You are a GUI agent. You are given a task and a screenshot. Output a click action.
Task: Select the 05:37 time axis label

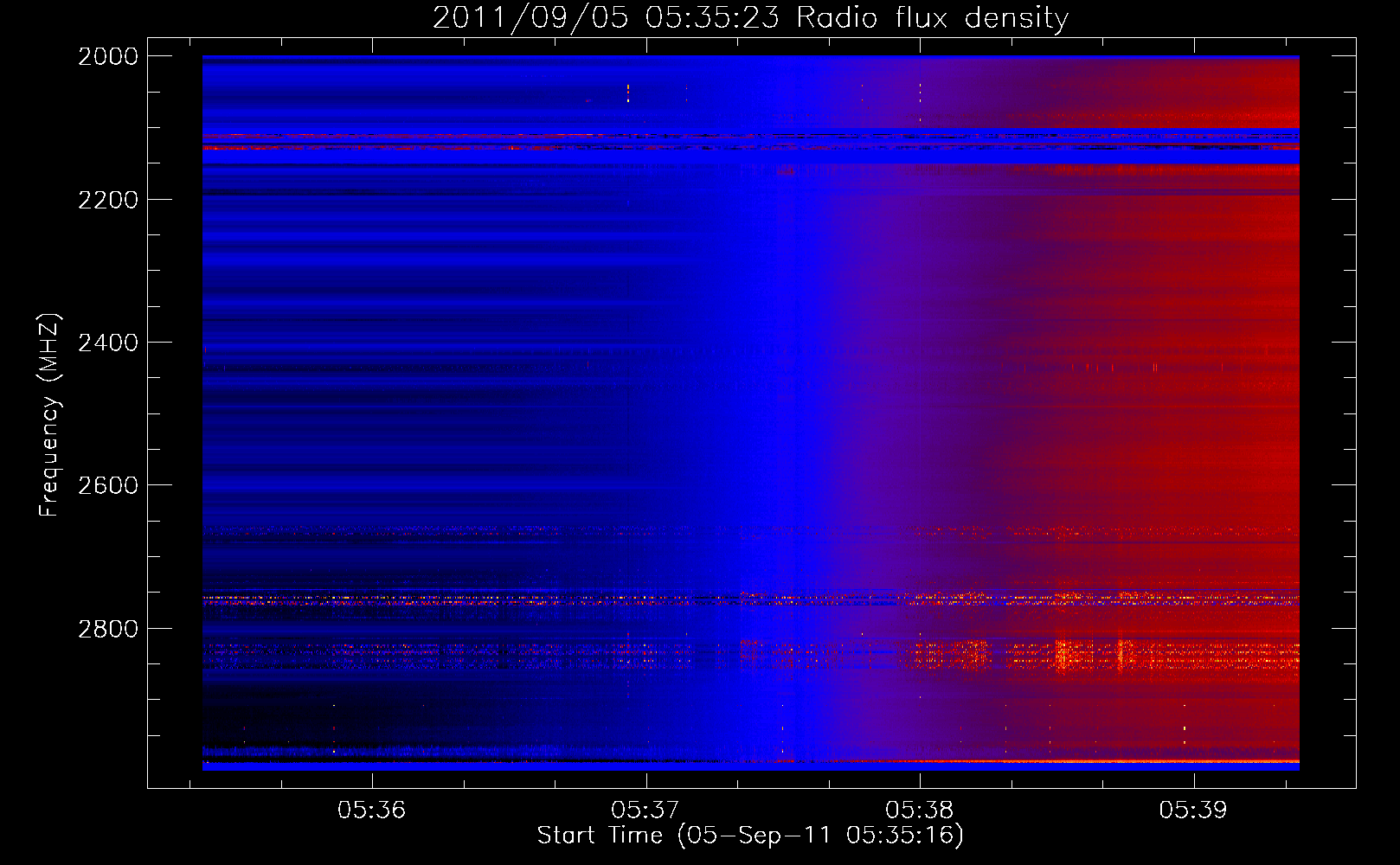tap(645, 810)
